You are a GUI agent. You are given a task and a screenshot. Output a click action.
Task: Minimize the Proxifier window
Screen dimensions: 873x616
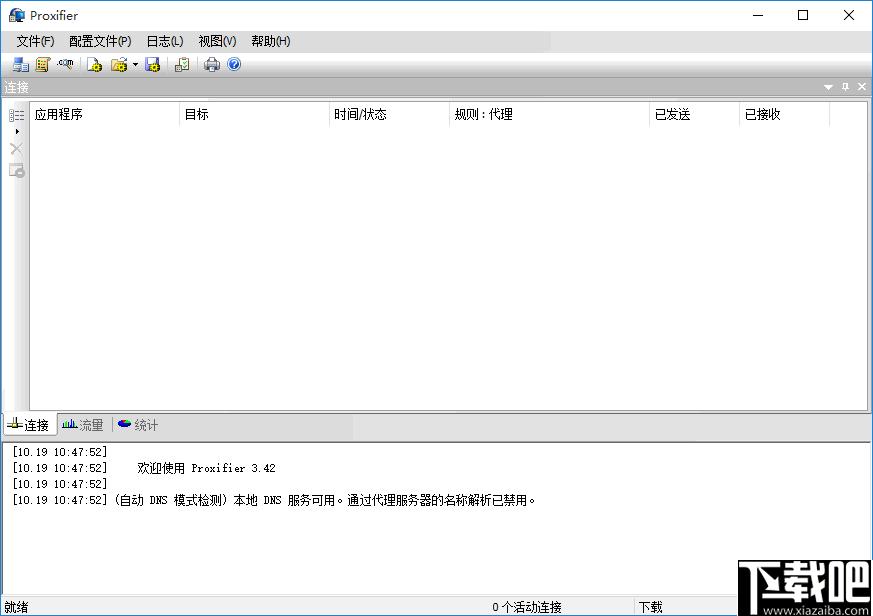pos(758,15)
